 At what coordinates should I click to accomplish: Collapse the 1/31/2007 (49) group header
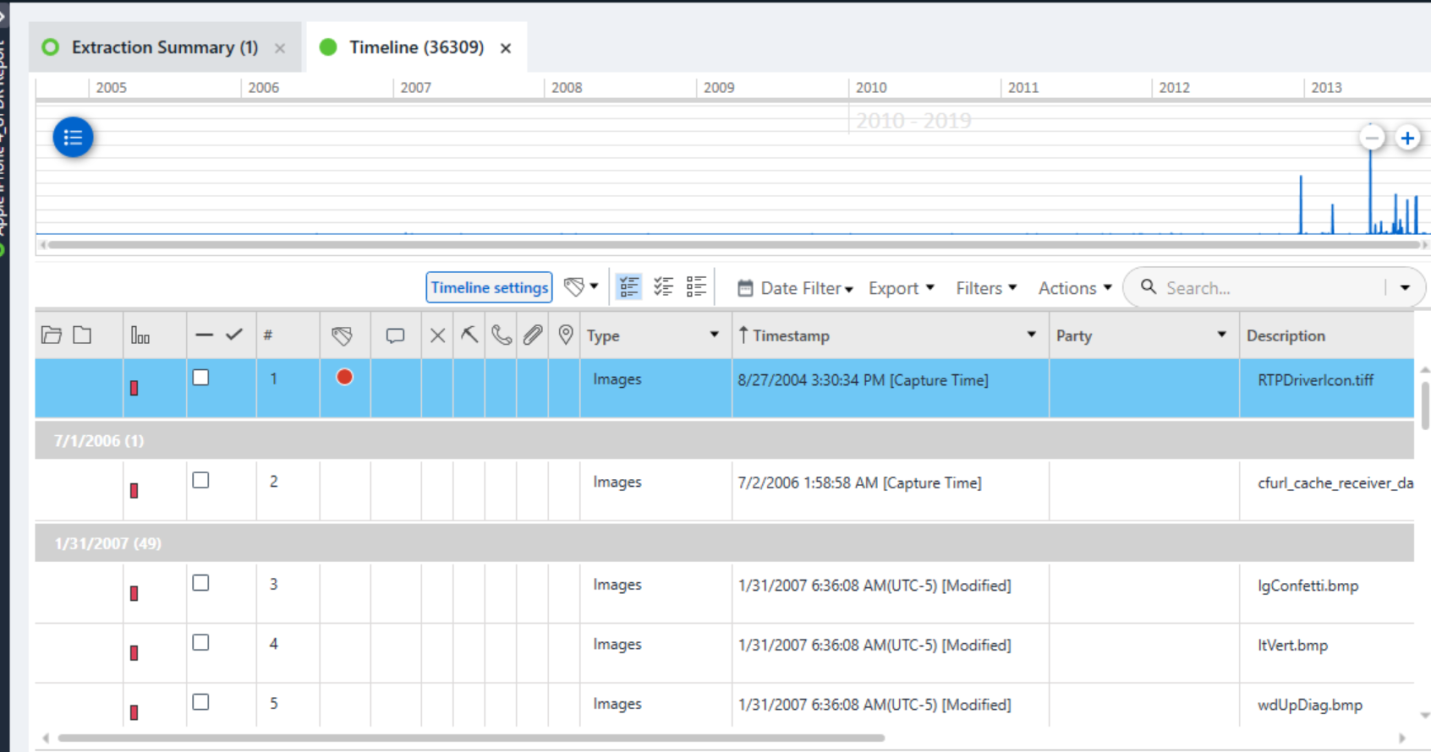coord(724,543)
